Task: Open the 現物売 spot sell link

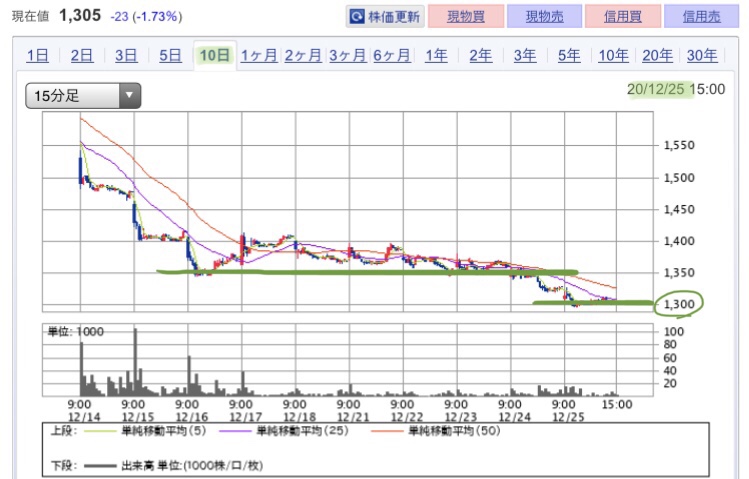Action: 545,17
